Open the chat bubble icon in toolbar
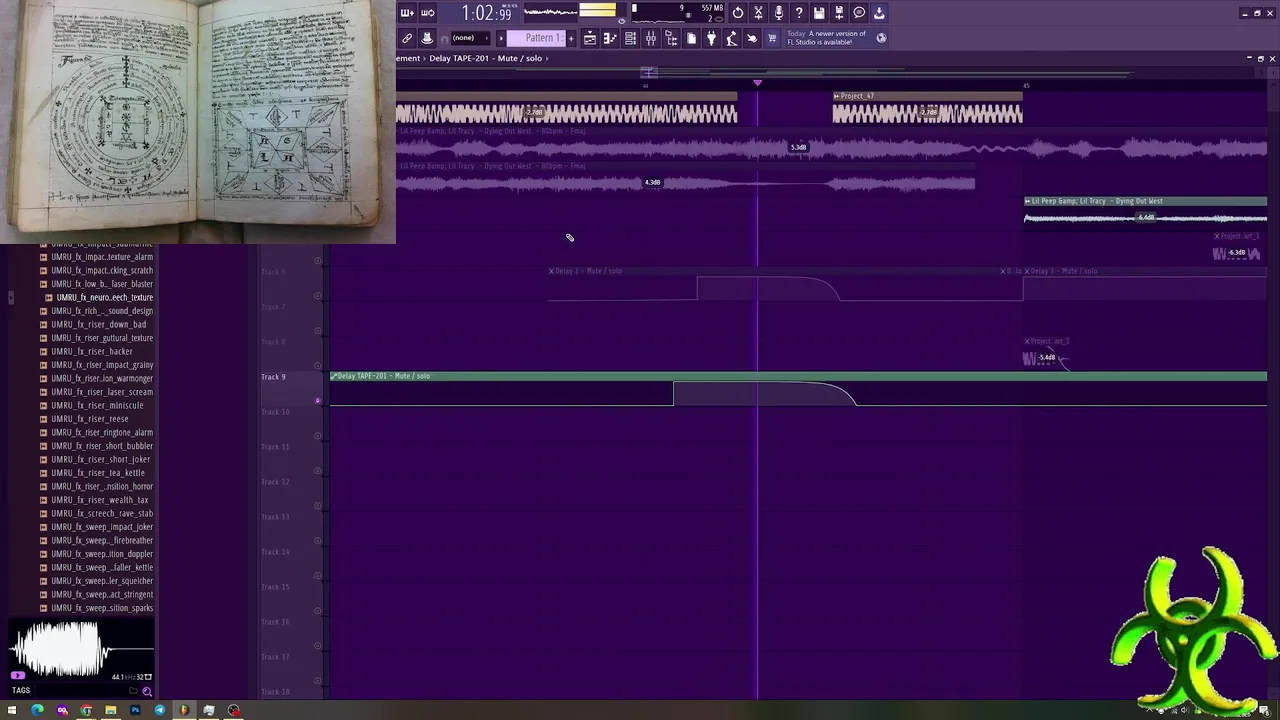The width and height of the screenshot is (1280, 720). [x=859, y=13]
